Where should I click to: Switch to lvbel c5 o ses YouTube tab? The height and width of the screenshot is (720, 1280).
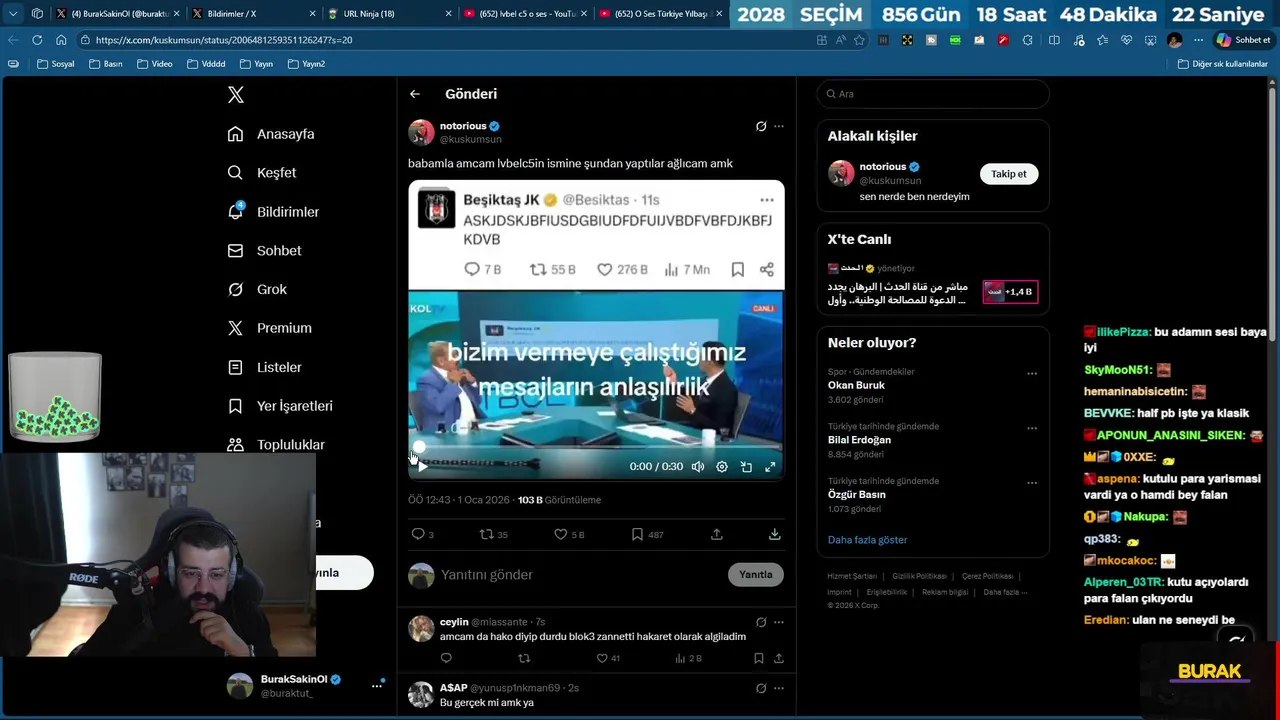click(525, 14)
